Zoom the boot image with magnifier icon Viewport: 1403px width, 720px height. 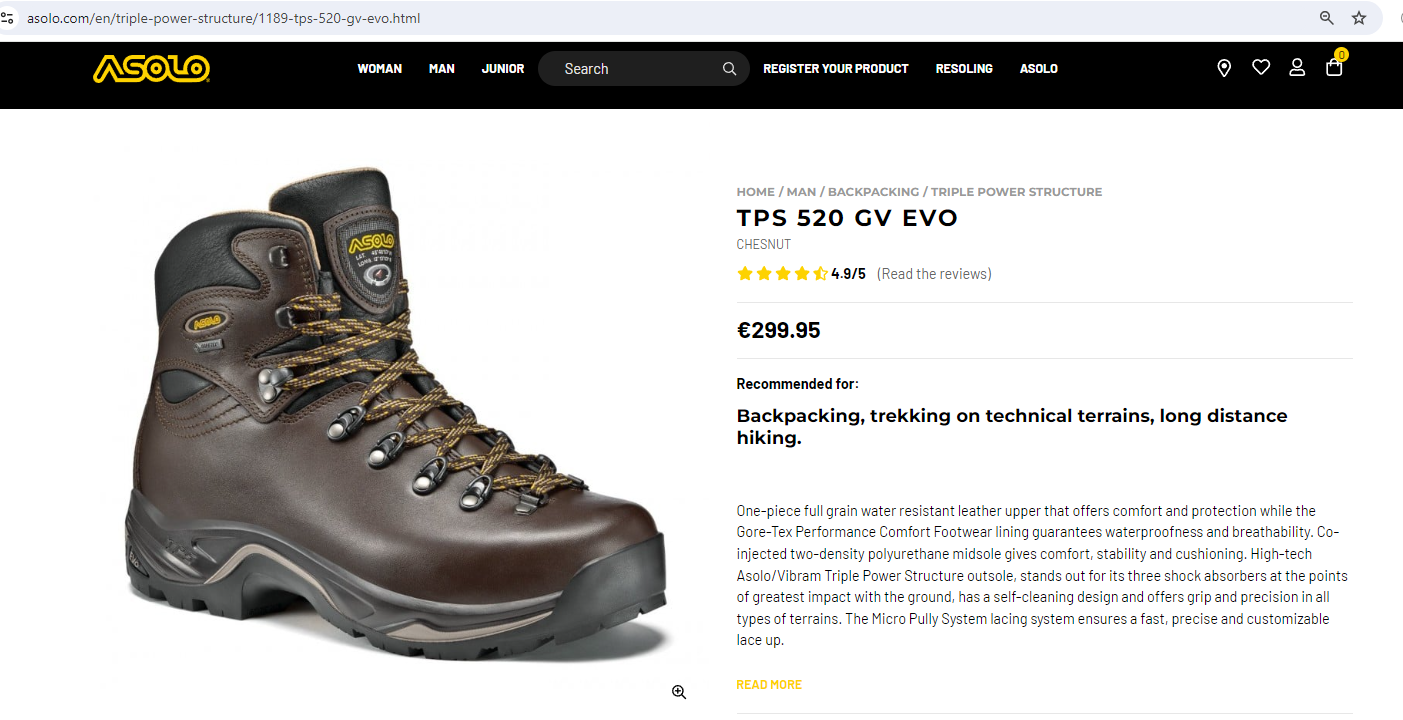click(679, 692)
